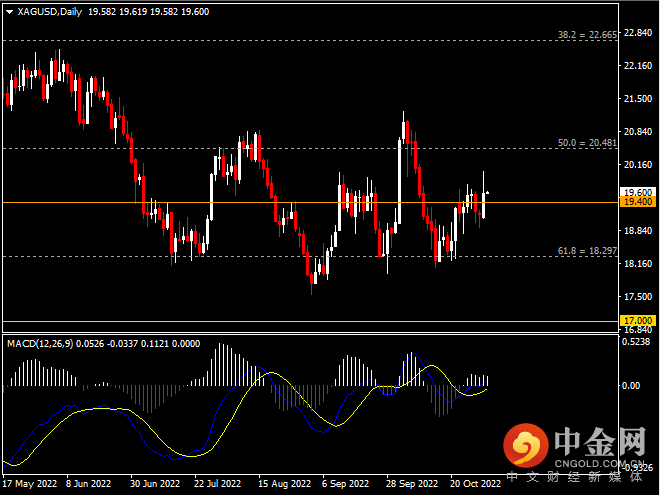Click the 8 Jun 2022 date label

[88, 483]
